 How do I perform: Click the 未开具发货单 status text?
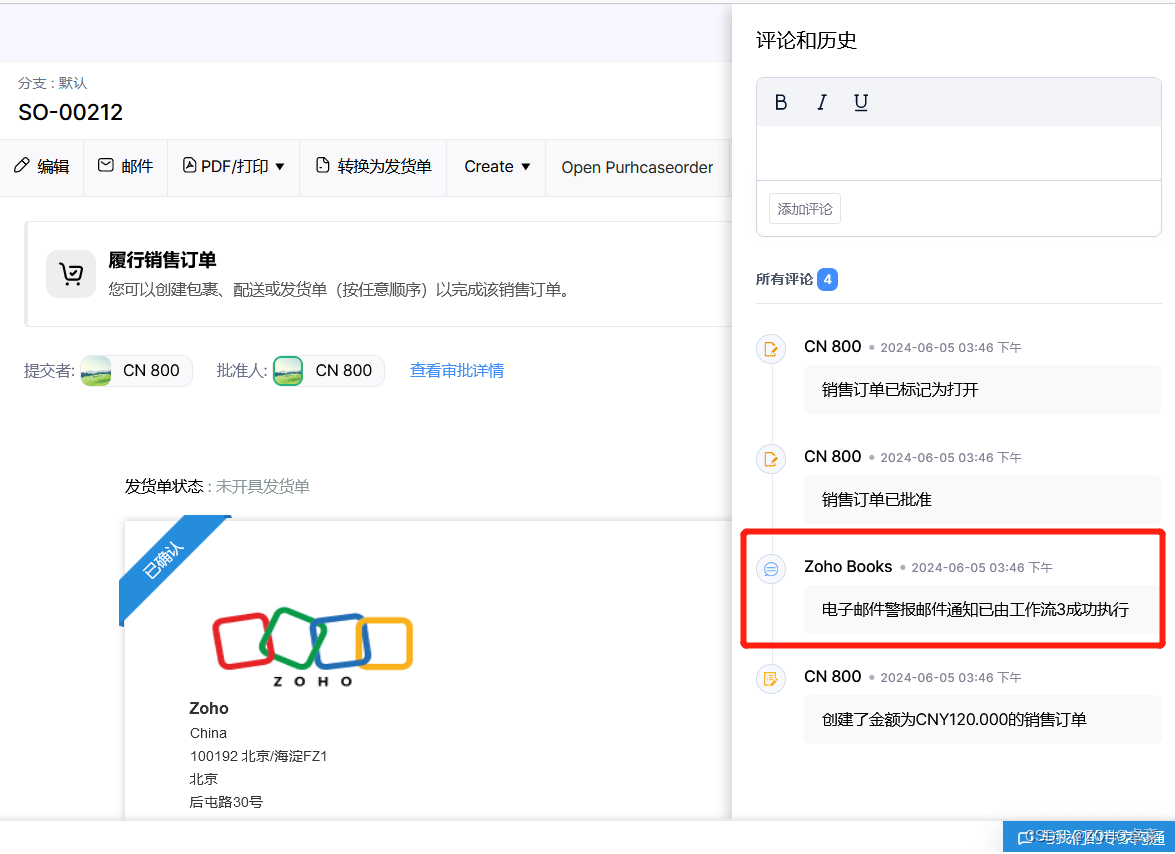(262, 487)
